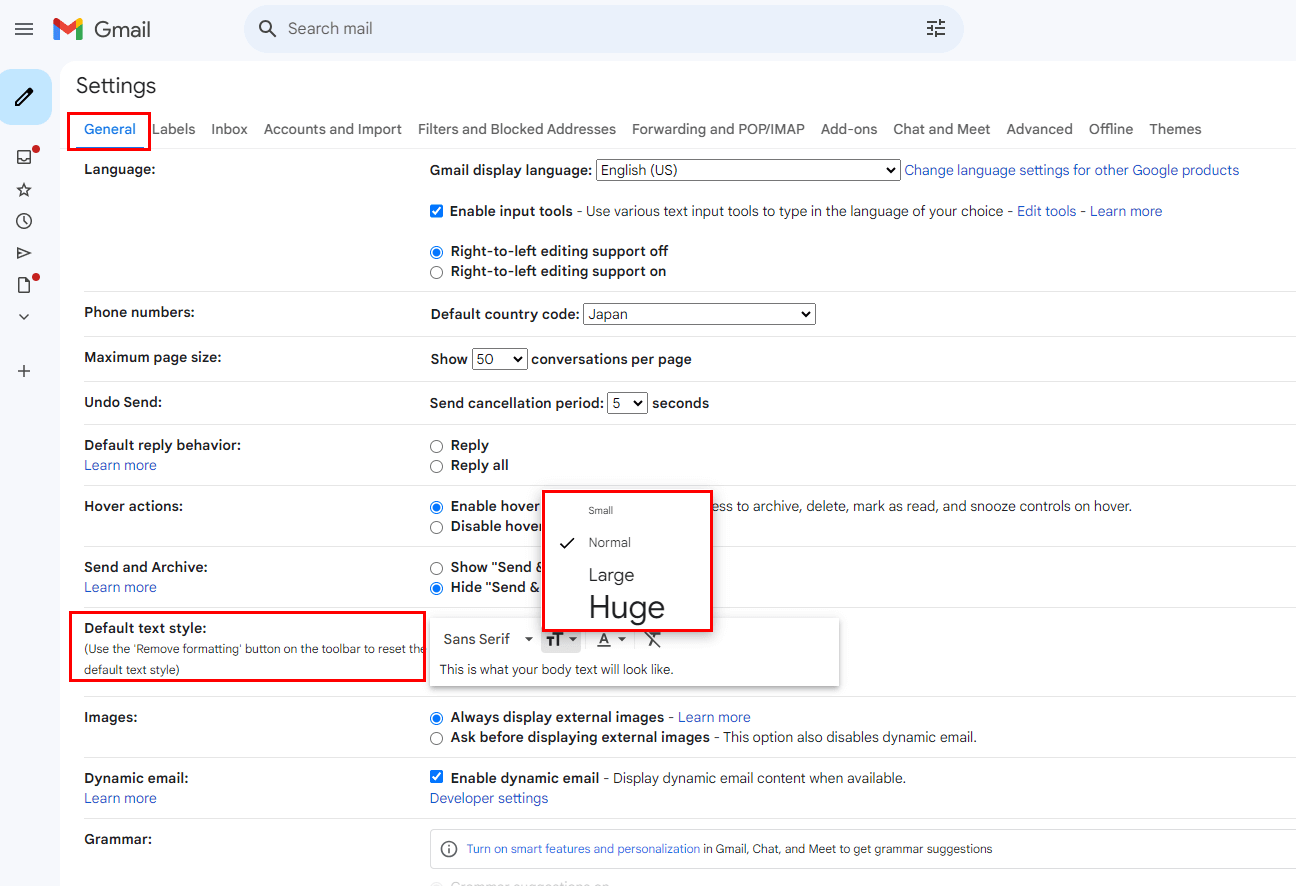Select the Reply all radio button
Screen dimensions: 1296x886
click(x=436, y=466)
